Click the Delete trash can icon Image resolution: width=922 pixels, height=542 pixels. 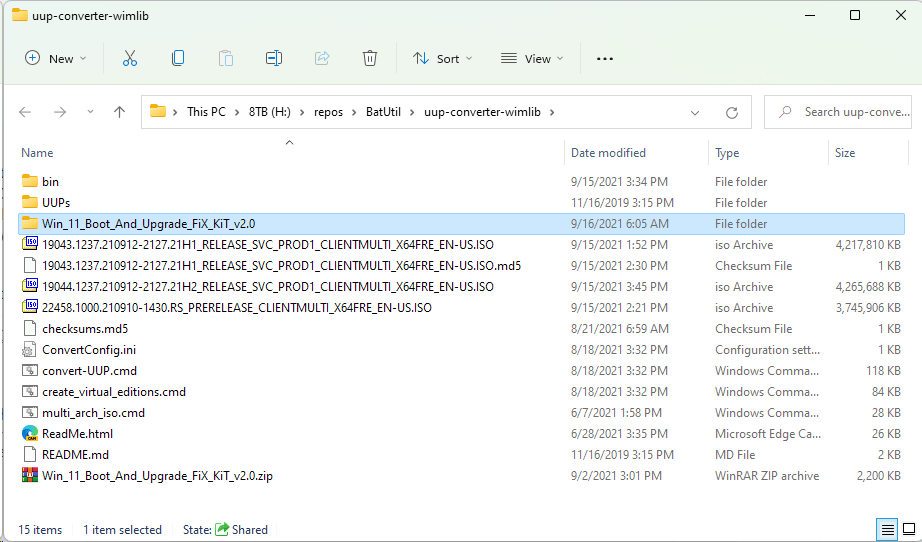[x=370, y=59]
